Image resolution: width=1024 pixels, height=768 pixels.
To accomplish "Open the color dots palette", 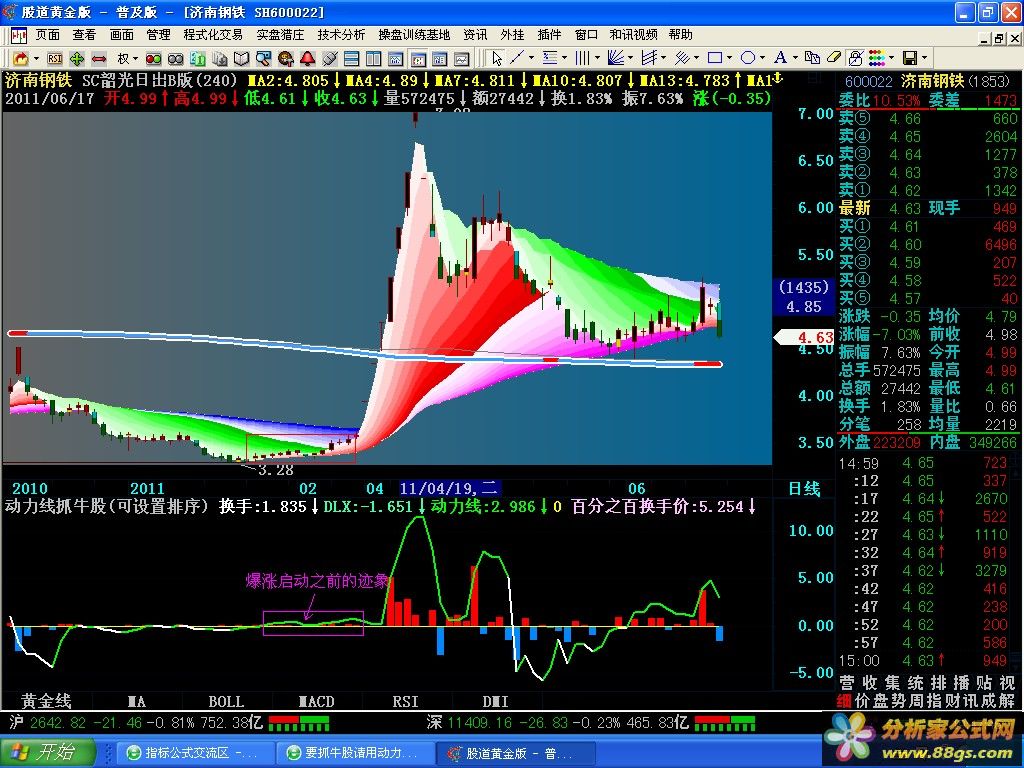I will point(877,58).
